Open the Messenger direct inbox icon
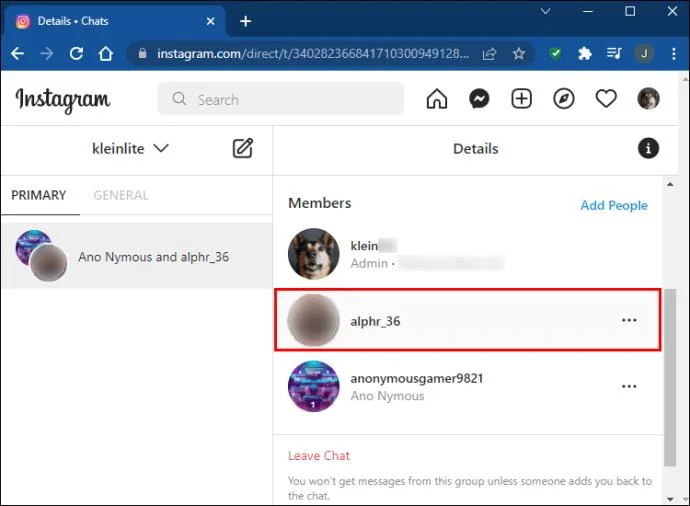The width and height of the screenshot is (690, 506). (479, 99)
